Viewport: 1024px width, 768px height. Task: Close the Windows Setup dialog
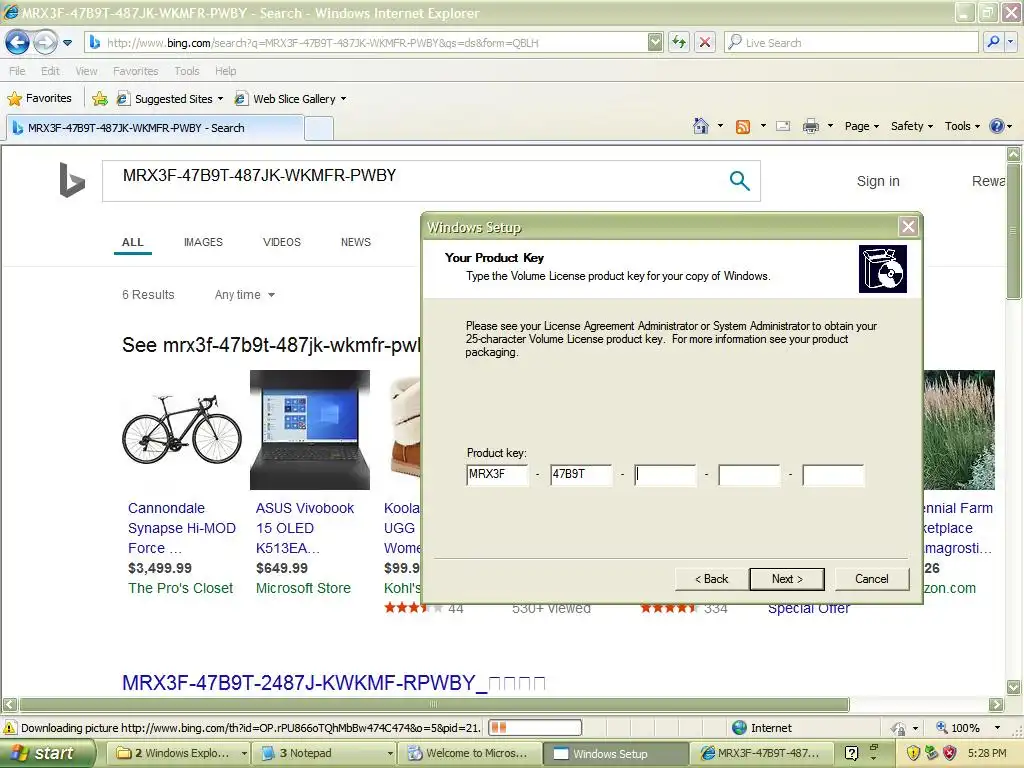point(908,227)
